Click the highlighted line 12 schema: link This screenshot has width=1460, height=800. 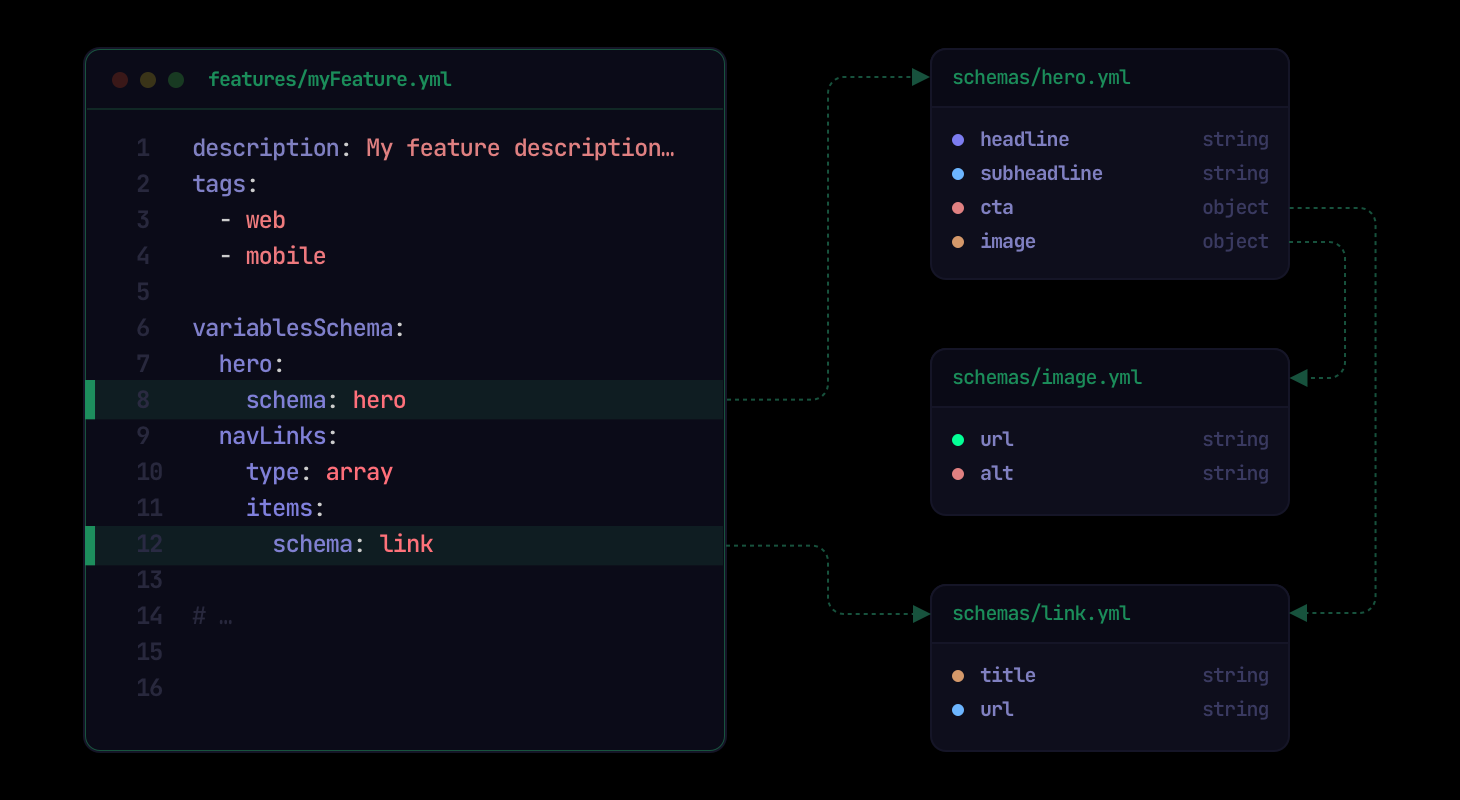click(x=352, y=544)
